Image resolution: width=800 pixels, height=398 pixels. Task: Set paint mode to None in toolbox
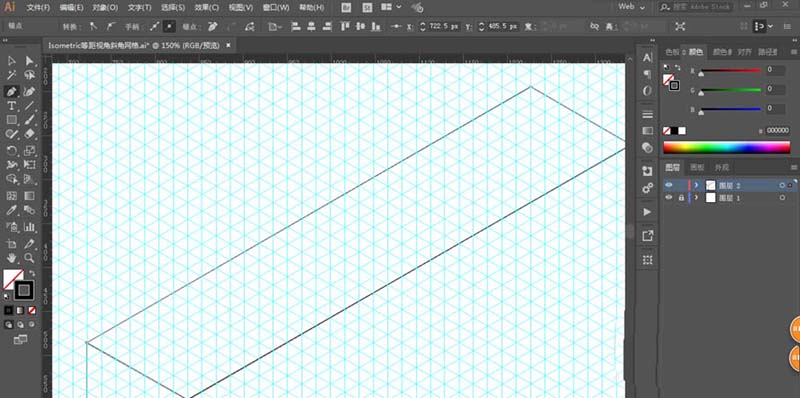(32, 310)
